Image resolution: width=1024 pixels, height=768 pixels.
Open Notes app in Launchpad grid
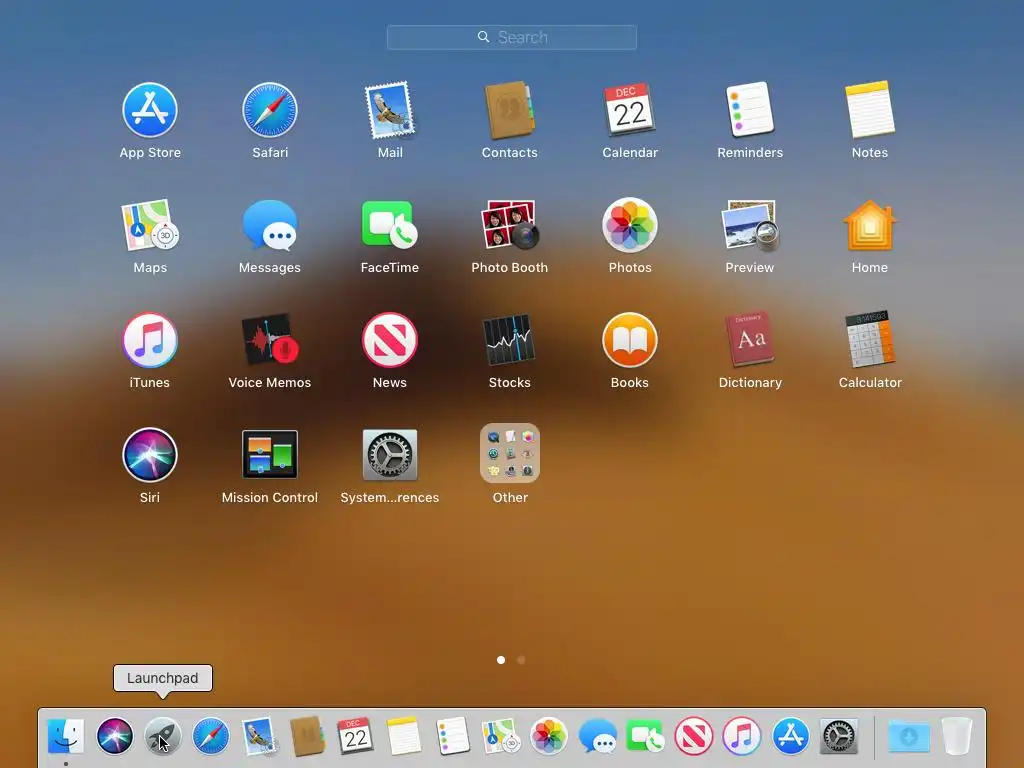coord(870,110)
